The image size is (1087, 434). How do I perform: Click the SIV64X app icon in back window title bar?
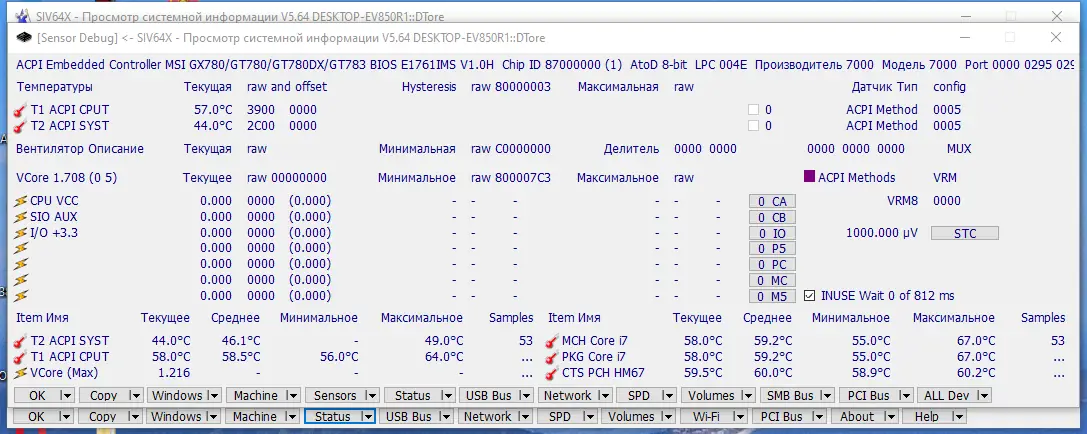click(24, 15)
